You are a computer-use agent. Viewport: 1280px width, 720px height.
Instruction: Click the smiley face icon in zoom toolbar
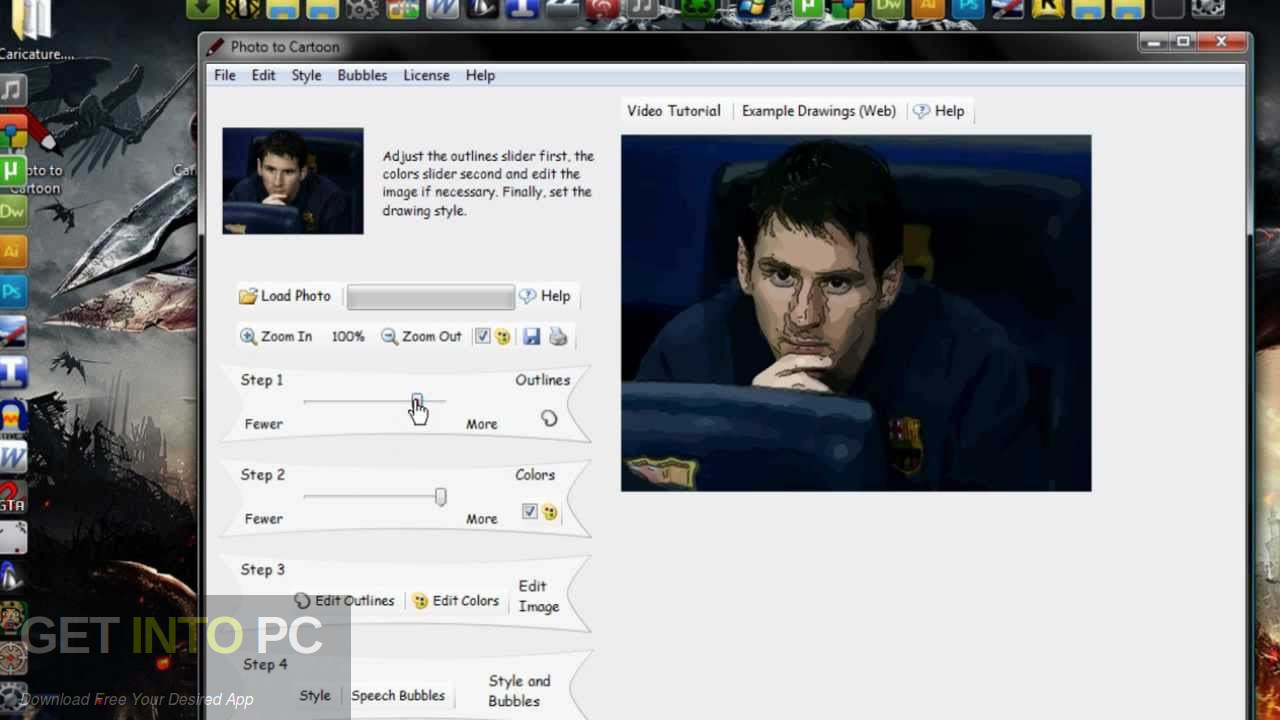pyautogui.click(x=503, y=337)
